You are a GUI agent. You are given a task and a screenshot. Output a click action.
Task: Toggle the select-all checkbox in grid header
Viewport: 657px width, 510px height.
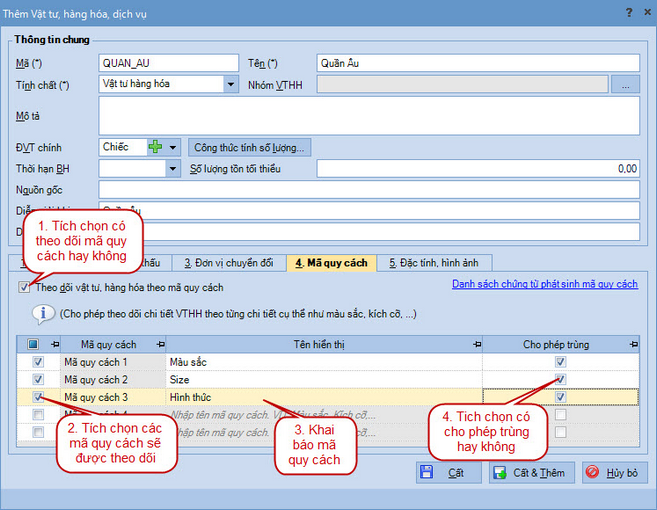[x=33, y=344]
